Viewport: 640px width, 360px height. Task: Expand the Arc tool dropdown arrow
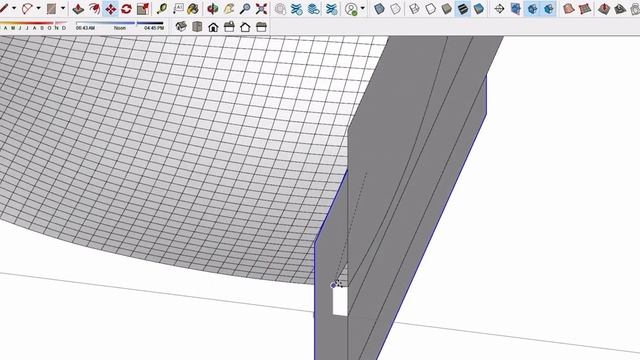click(x=38, y=8)
